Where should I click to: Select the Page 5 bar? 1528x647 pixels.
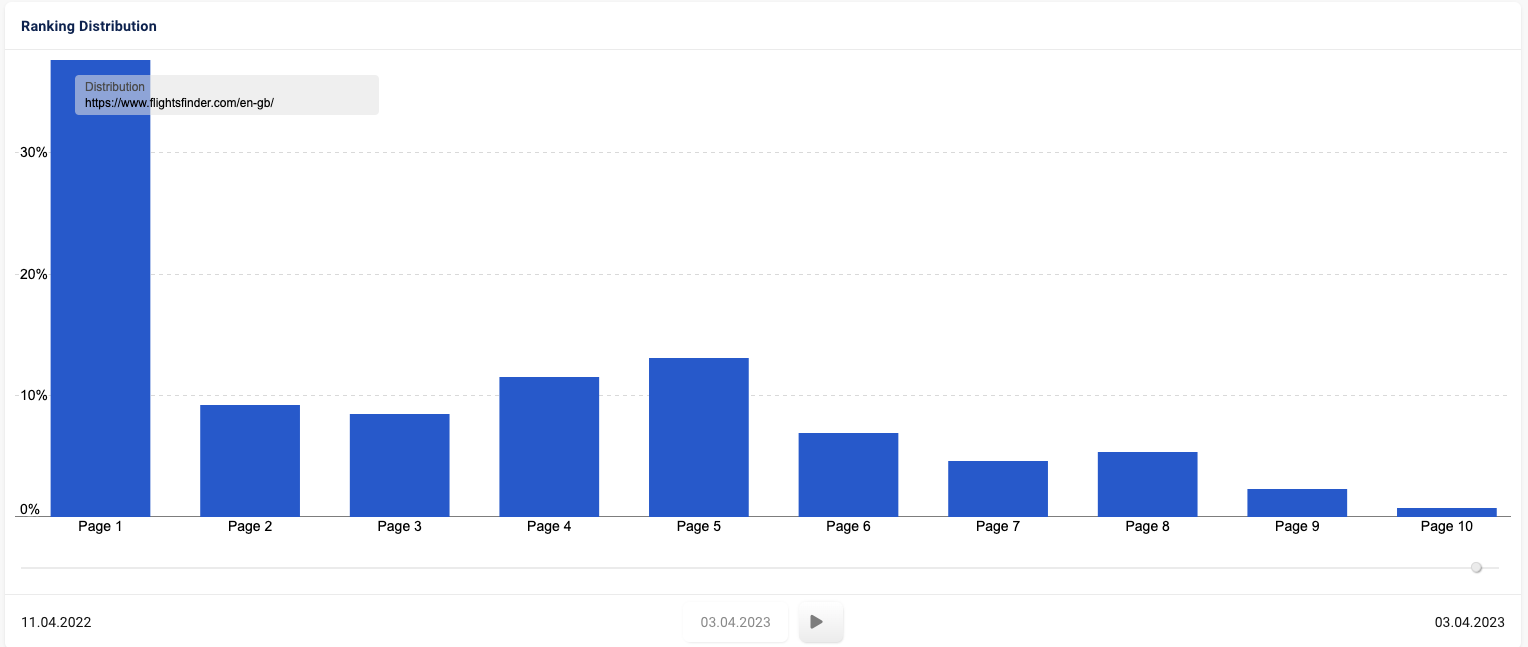[x=699, y=437]
